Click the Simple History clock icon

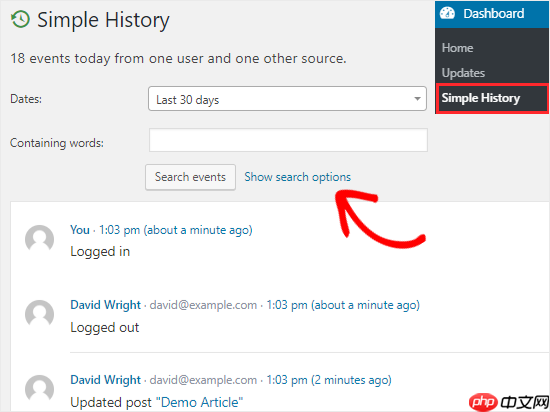(20, 19)
